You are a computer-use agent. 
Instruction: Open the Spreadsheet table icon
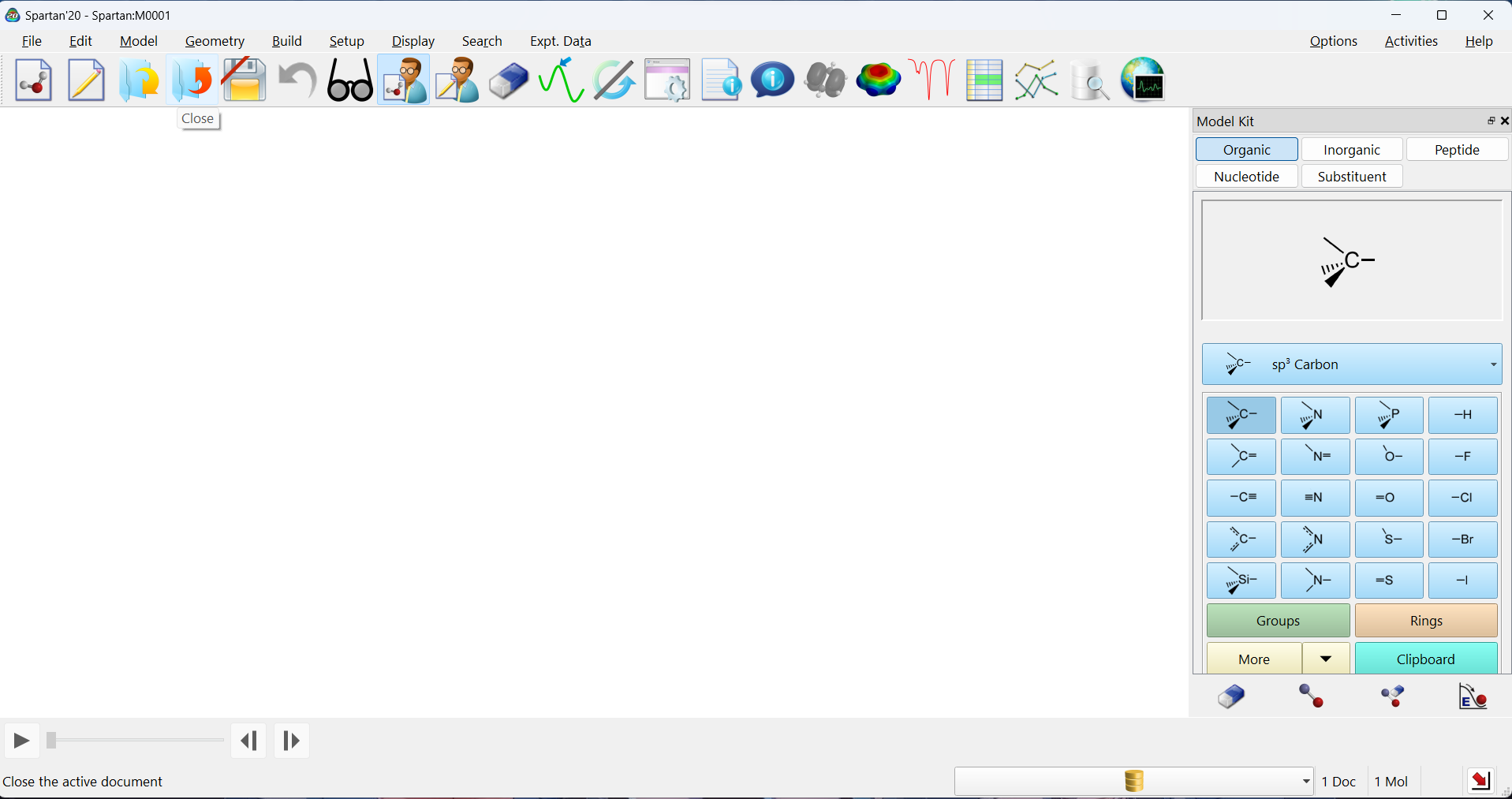984,80
